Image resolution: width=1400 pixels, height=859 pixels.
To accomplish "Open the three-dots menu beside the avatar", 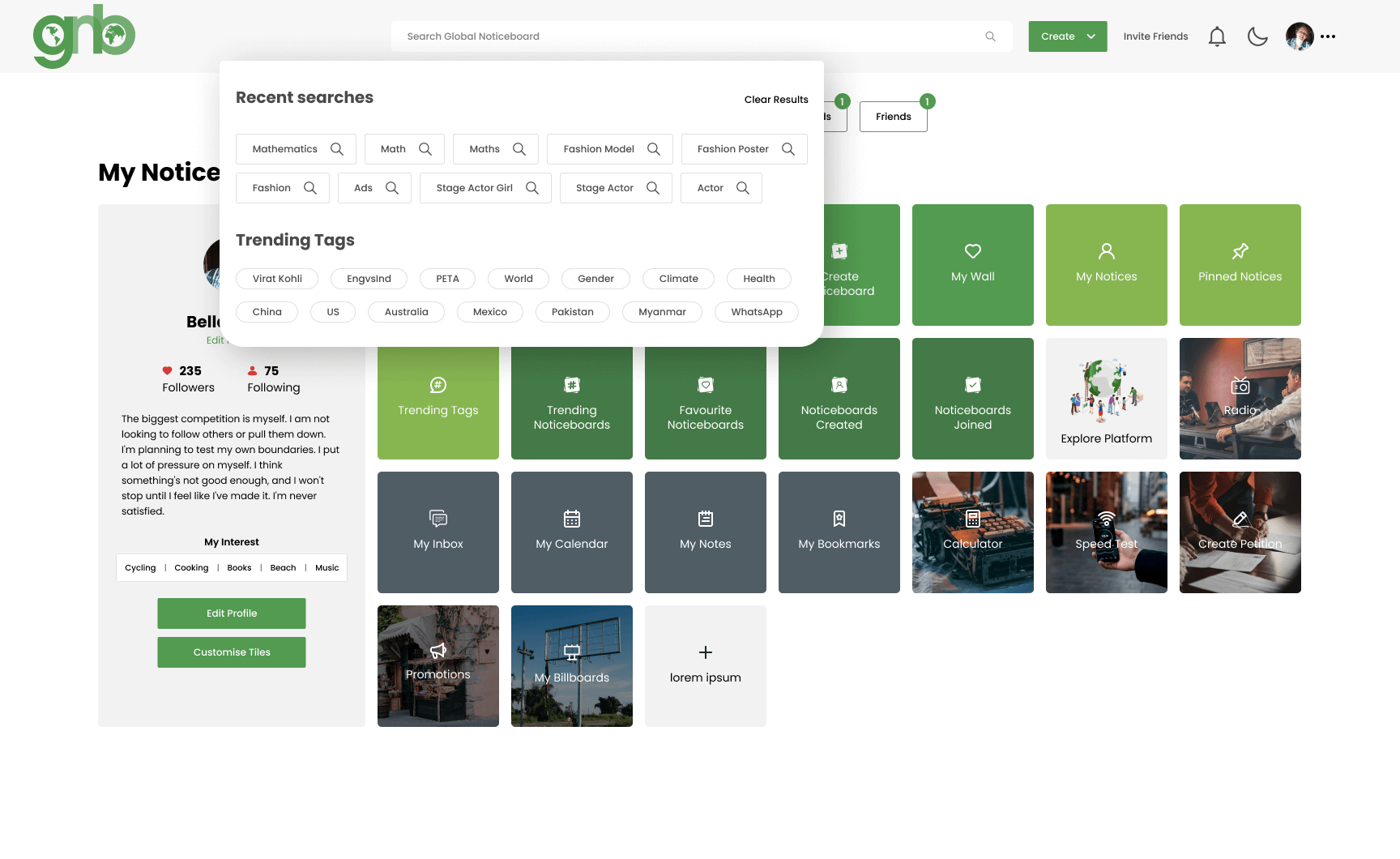I will 1328,36.
